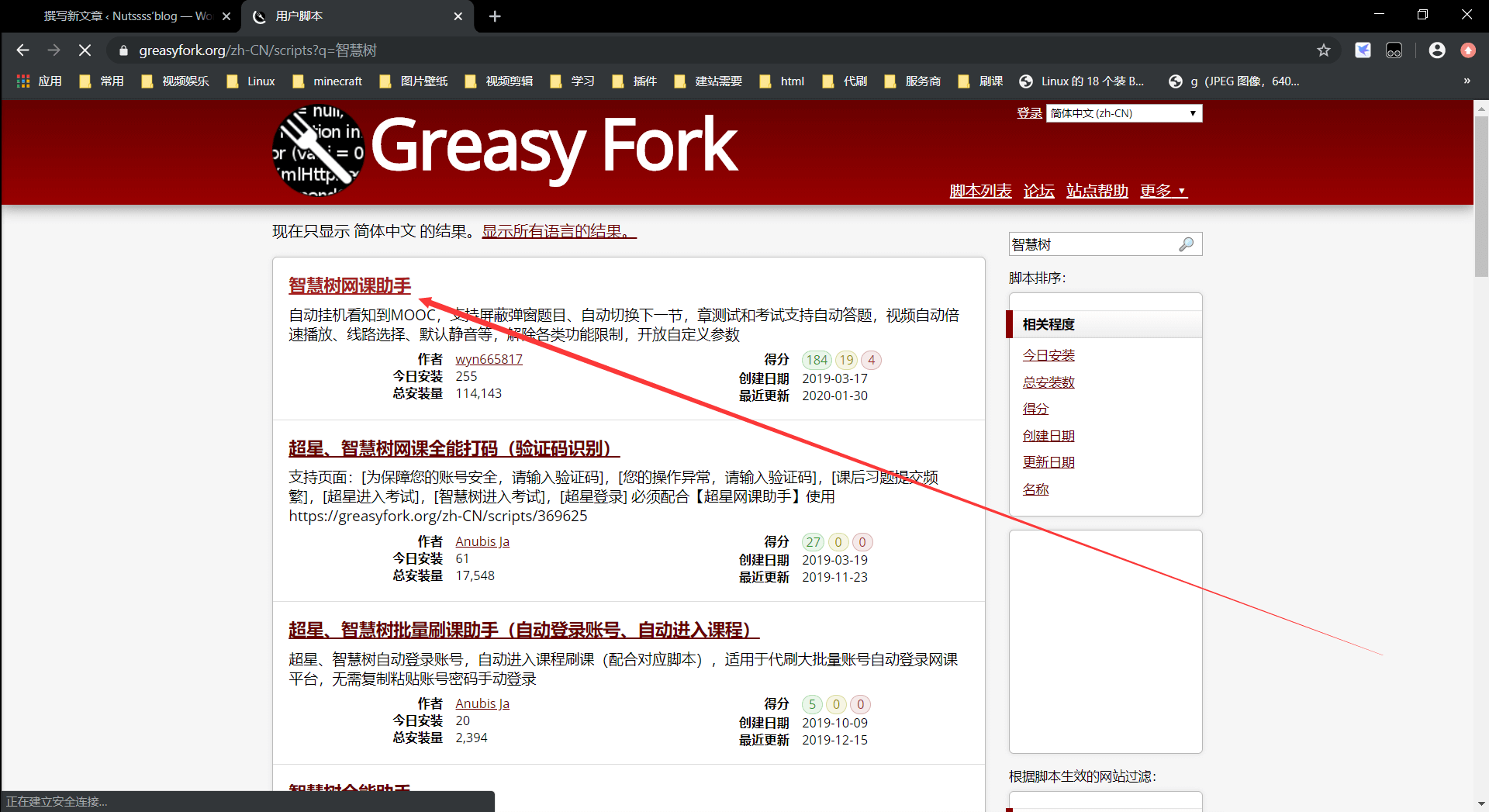Open the 视频娱乐 bookmark folder
This screenshot has width=1489, height=812.
click(175, 81)
